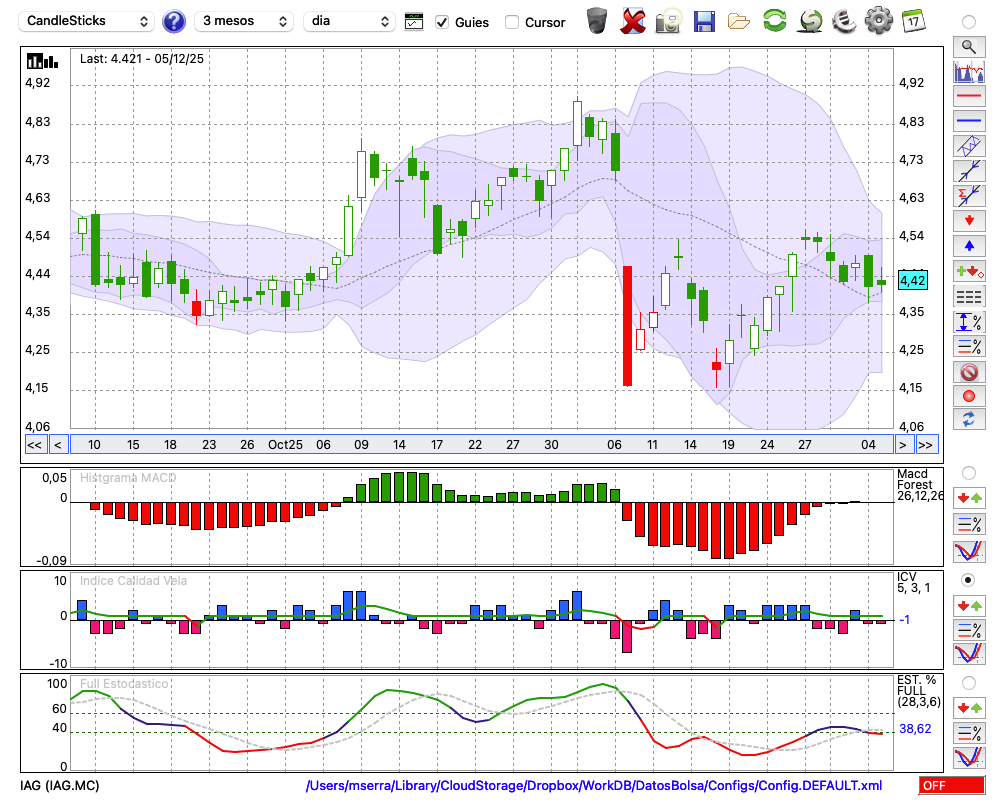Click the volume and price mini-chart tool

[969, 71]
